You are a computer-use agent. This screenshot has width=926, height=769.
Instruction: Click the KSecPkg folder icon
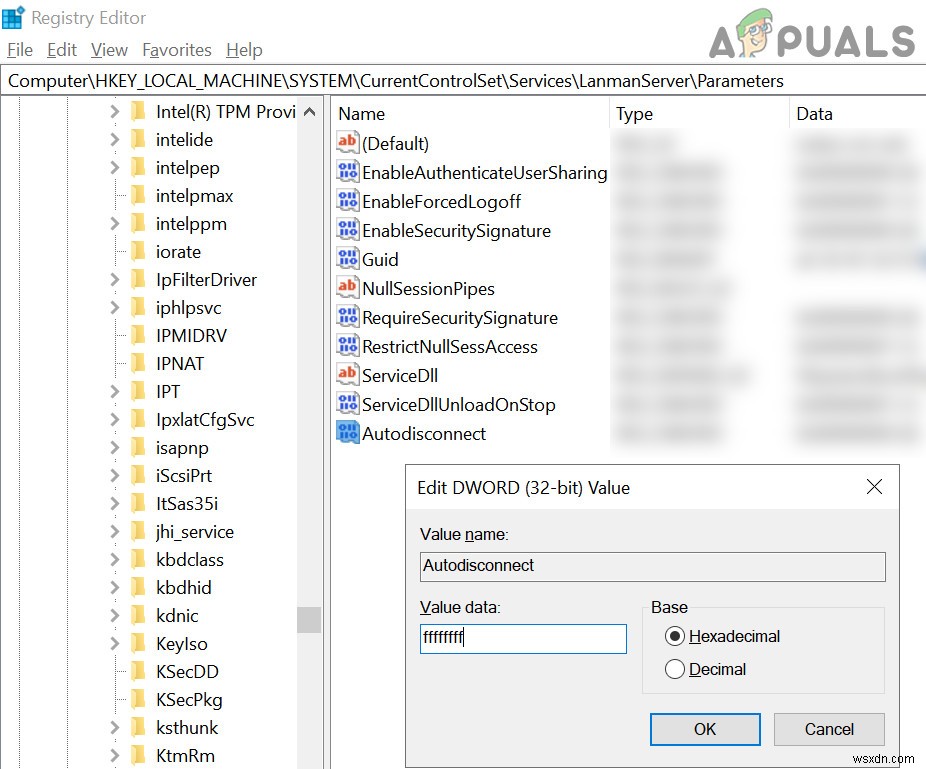click(138, 699)
